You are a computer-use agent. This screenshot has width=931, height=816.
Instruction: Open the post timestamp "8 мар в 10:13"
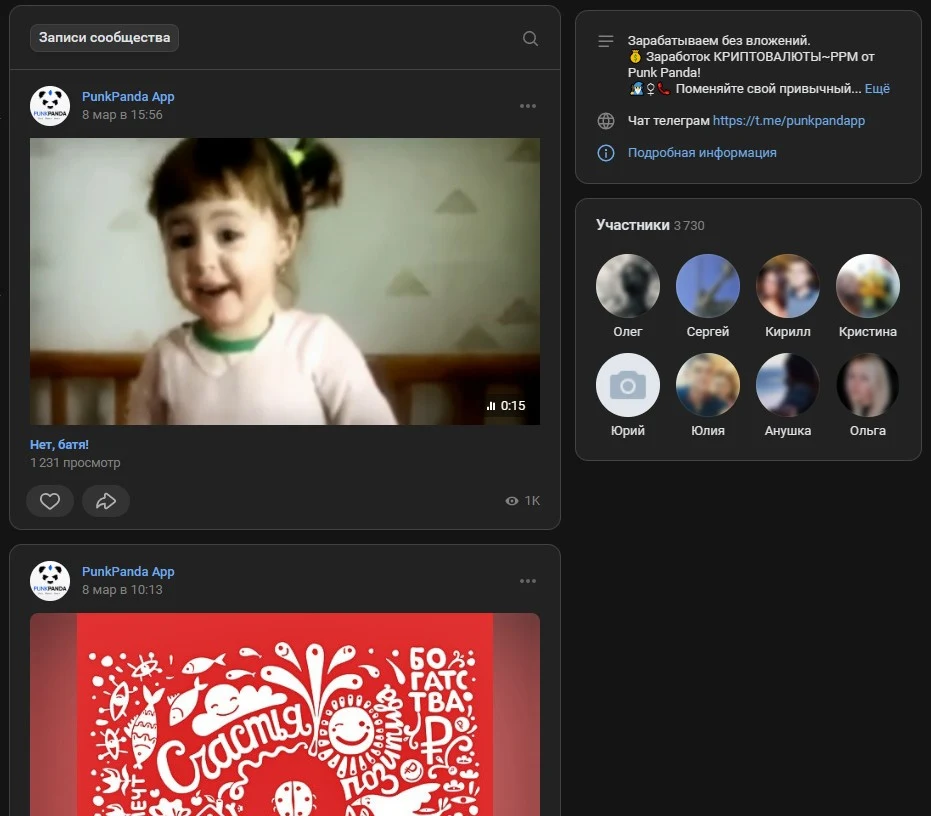coord(122,590)
